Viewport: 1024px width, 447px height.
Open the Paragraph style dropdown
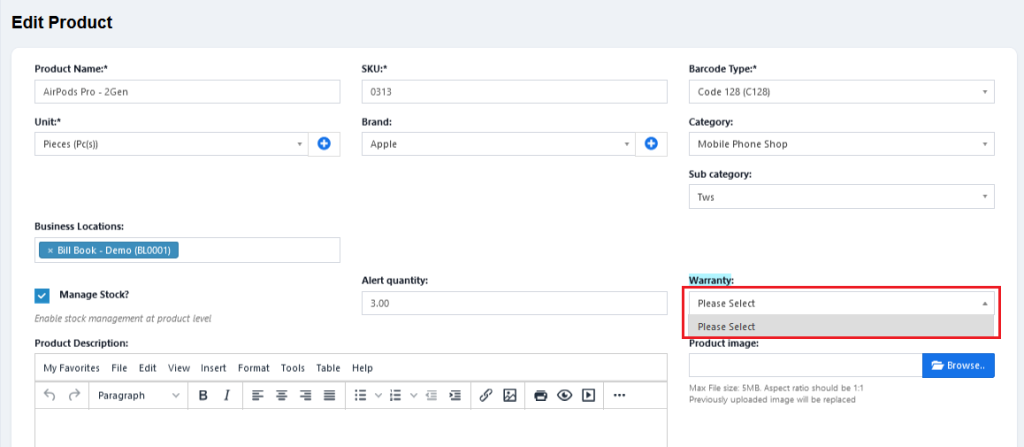(x=139, y=395)
